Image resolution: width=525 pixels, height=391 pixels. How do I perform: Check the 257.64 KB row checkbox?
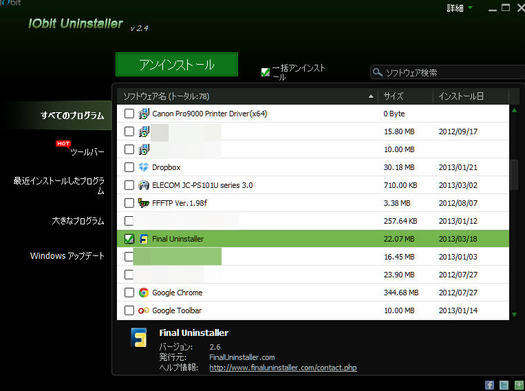click(x=129, y=221)
